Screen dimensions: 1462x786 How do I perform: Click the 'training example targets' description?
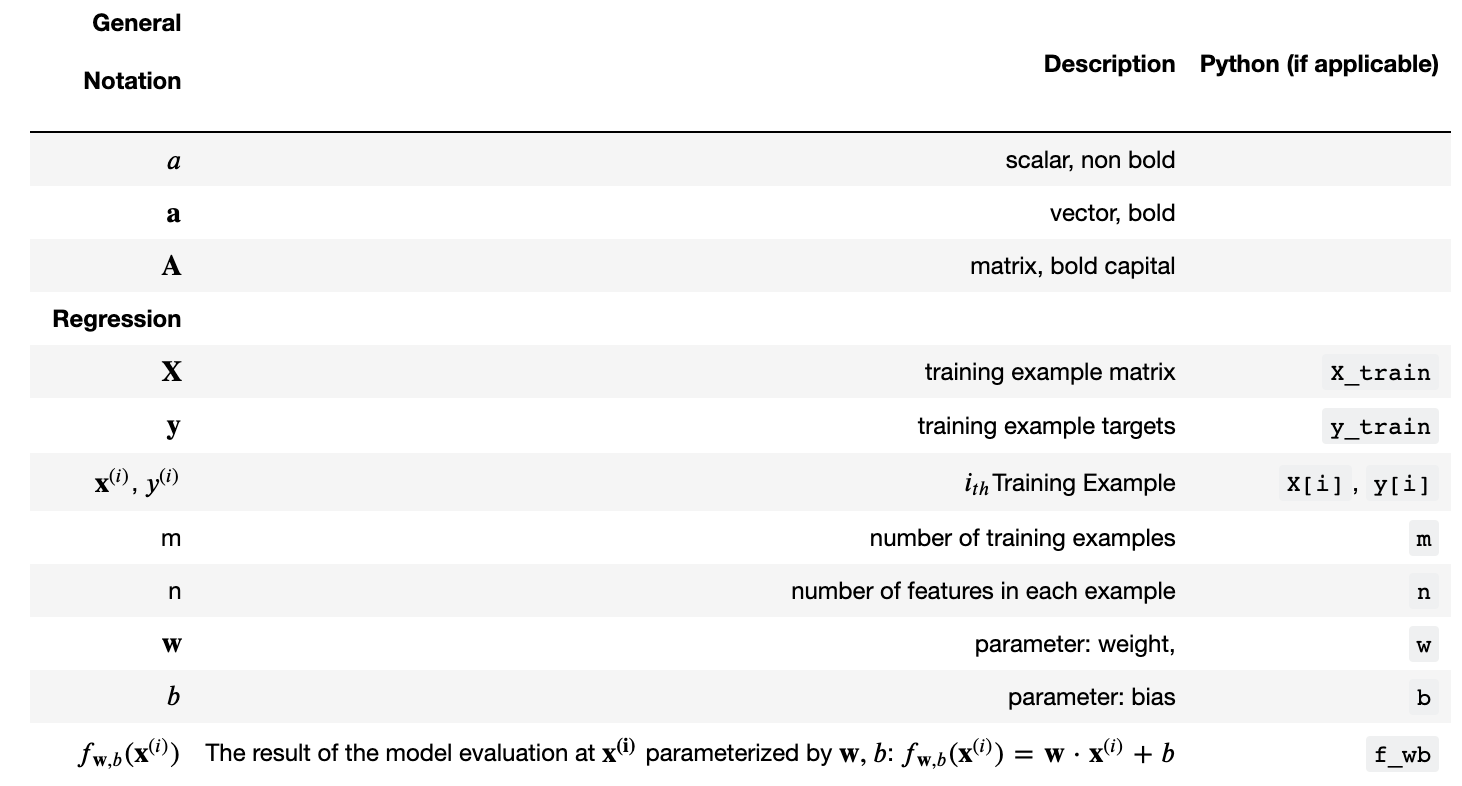(1046, 426)
